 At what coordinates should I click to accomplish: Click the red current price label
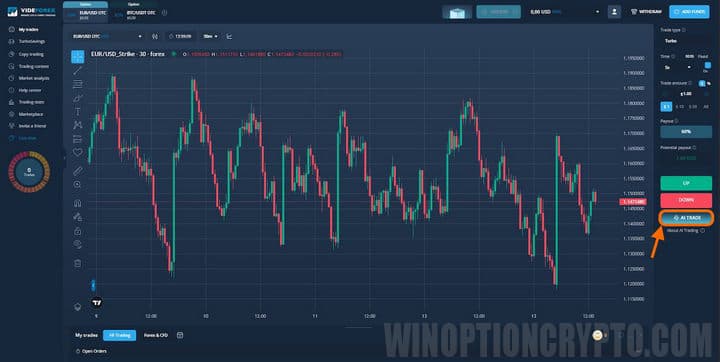[633, 202]
